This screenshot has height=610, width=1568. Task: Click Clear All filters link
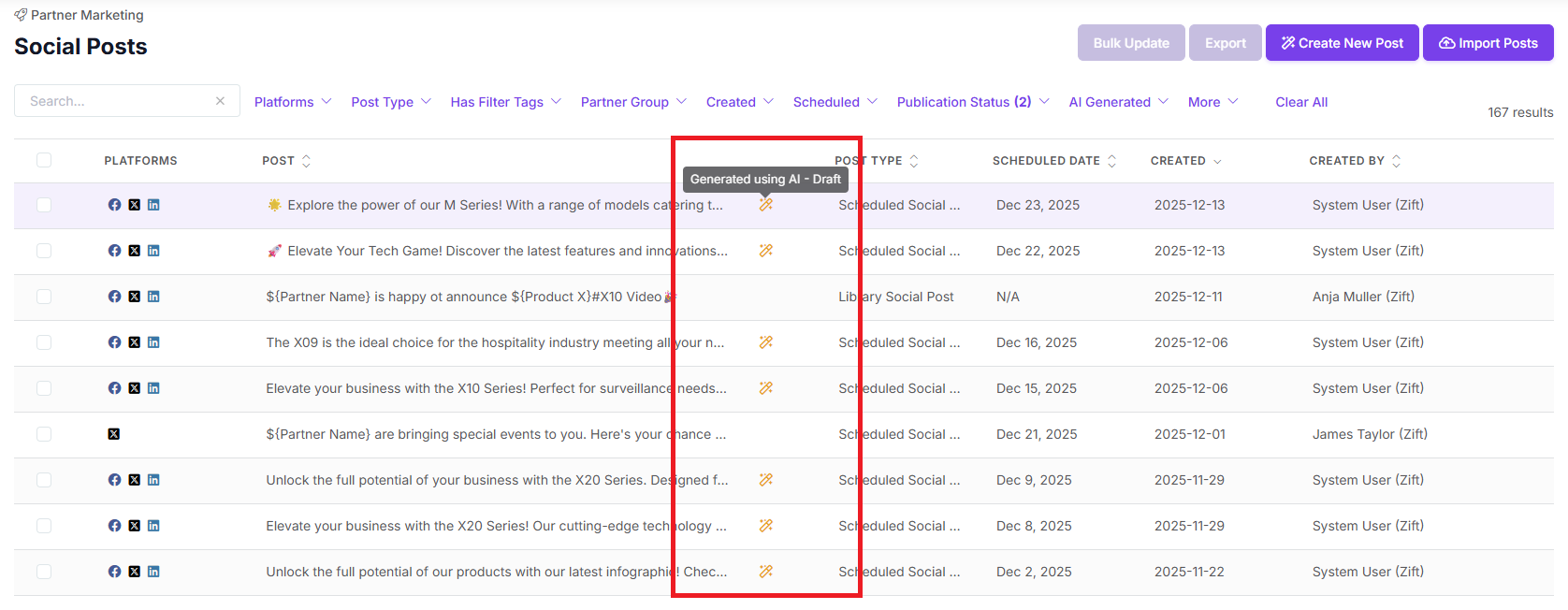point(1301,102)
